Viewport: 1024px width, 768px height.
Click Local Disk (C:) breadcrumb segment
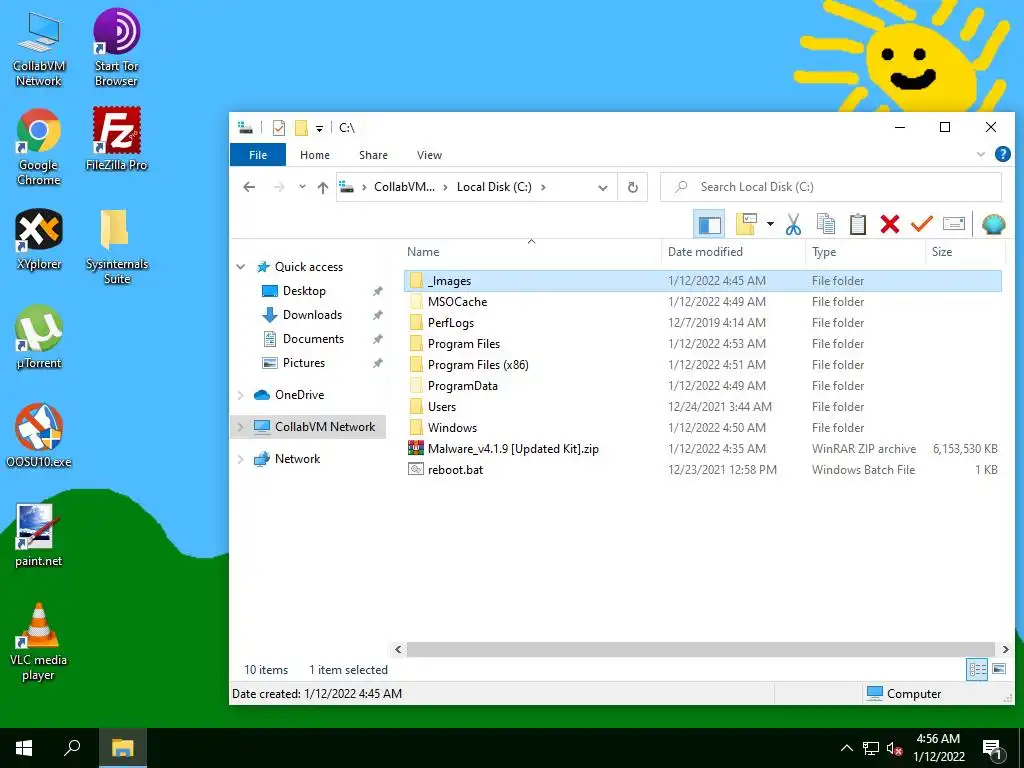(494, 187)
